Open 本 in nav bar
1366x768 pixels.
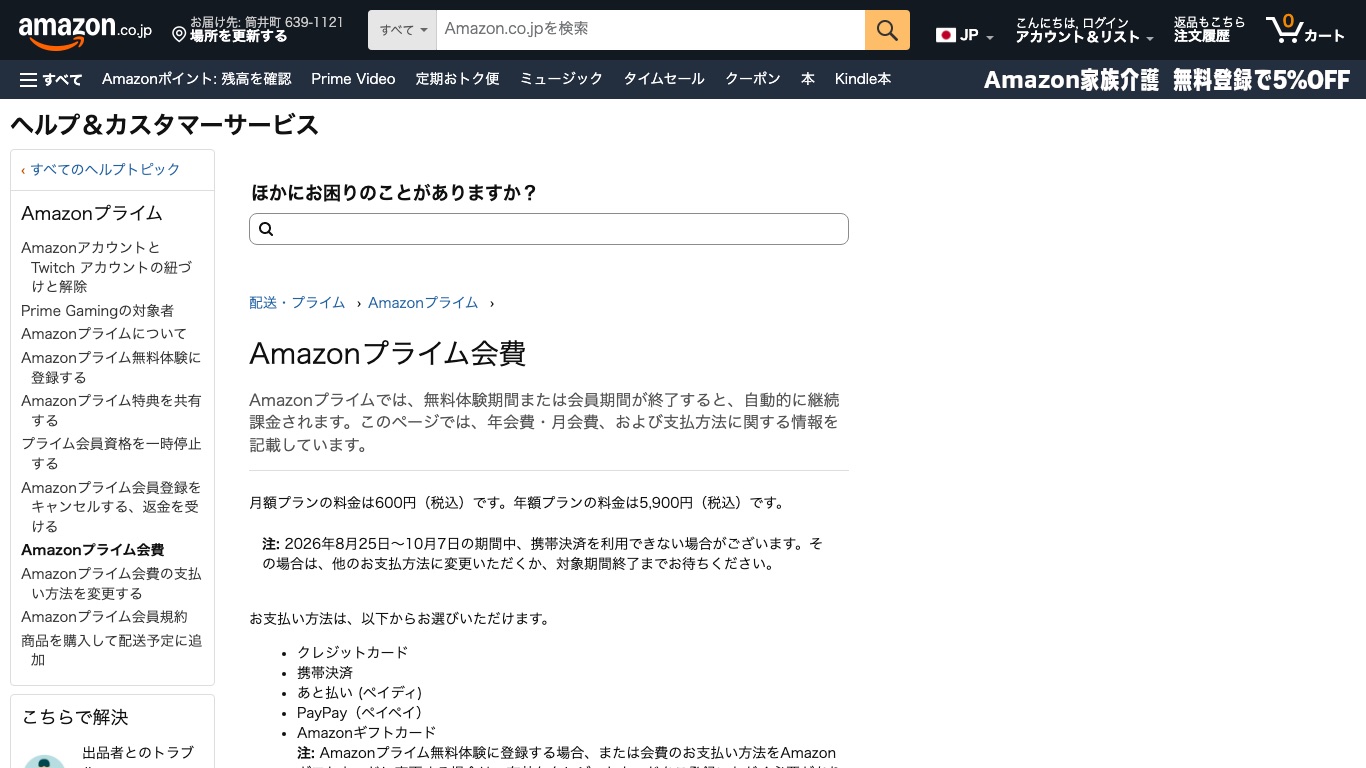tap(808, 79)
